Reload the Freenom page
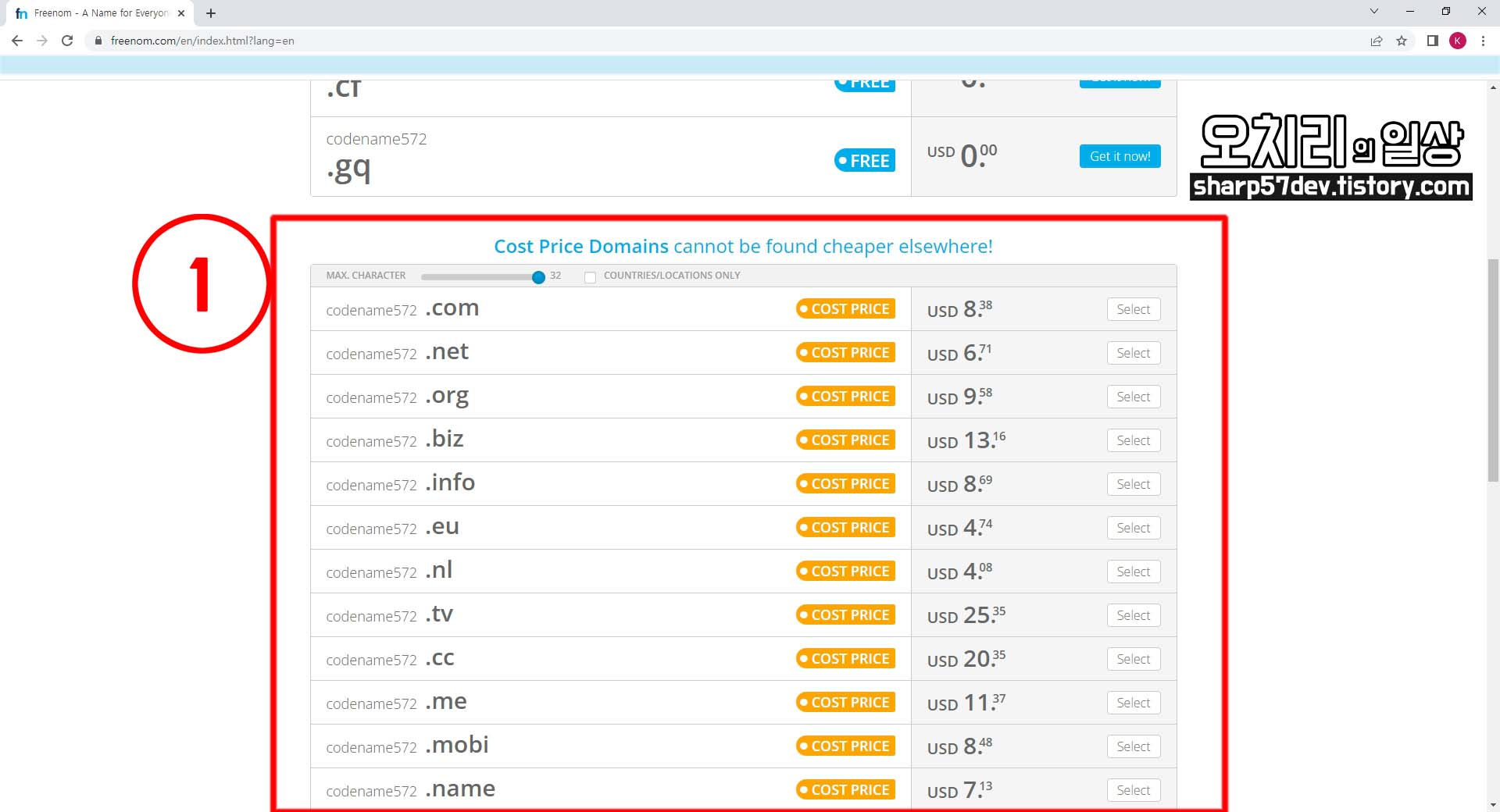Viewport: 1500px width, 812px height. 67,41
